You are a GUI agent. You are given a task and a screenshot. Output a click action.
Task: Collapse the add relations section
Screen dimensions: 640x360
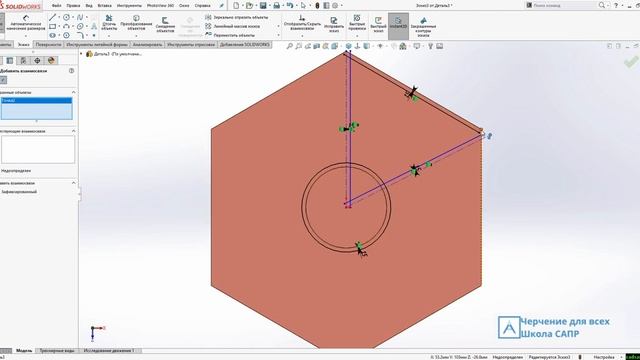tap(73, 183)
